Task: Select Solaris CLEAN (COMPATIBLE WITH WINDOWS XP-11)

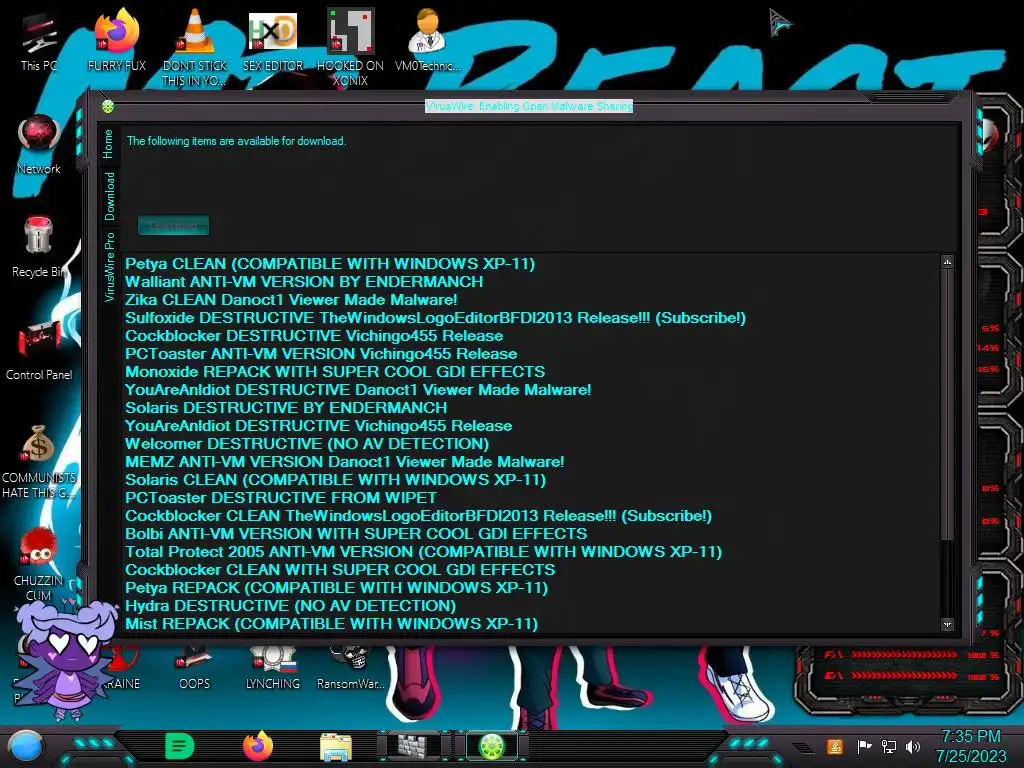Action: pyautogui.click(x=335, y=479)
